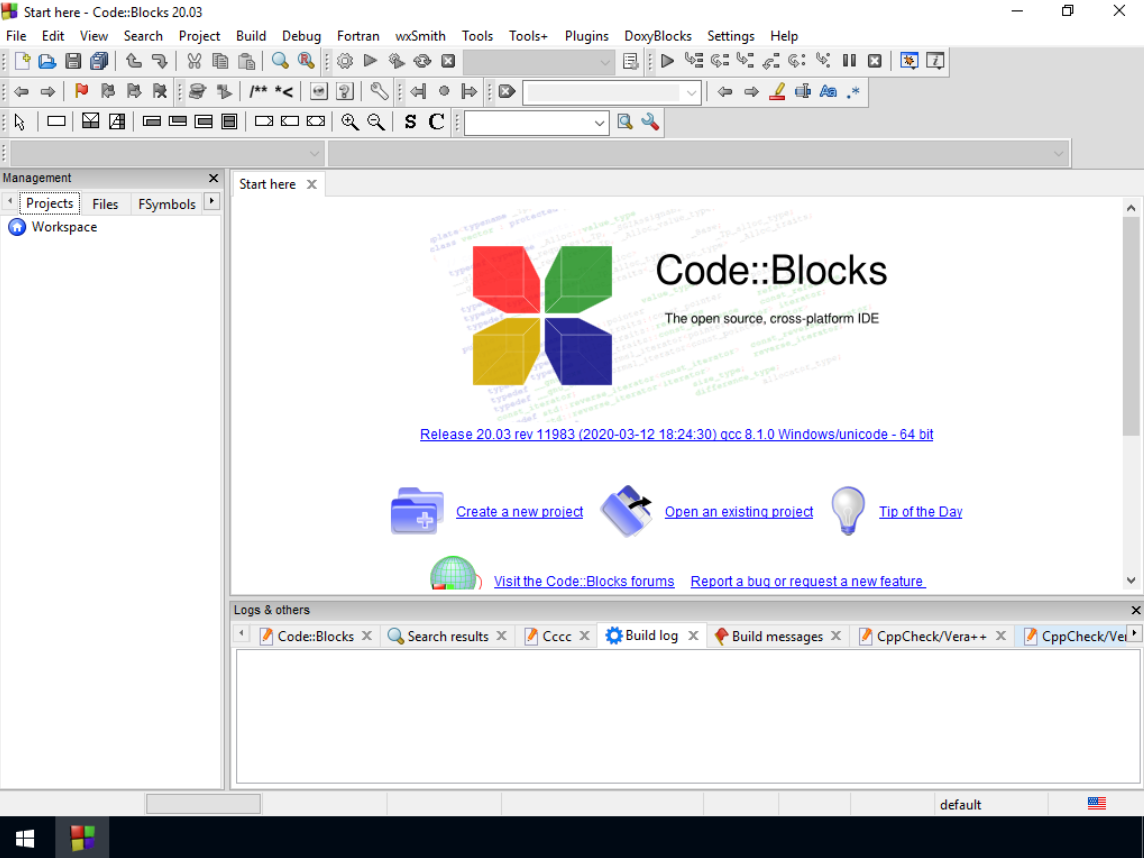The width and height of the screenshot is (1144, 858).
Task: Click the Build and run icon
Action: 396,61
